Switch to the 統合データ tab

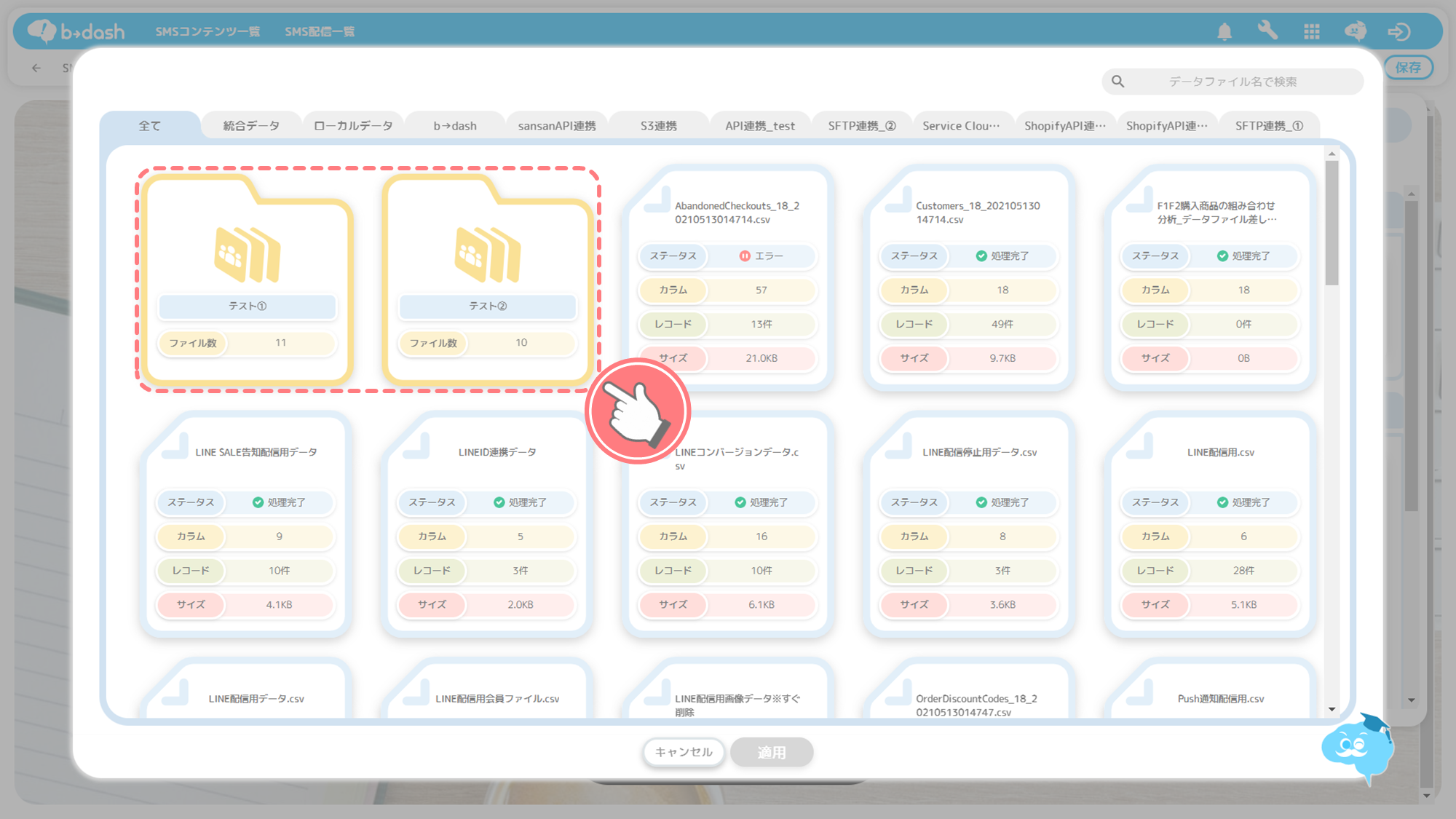[251, 126]
